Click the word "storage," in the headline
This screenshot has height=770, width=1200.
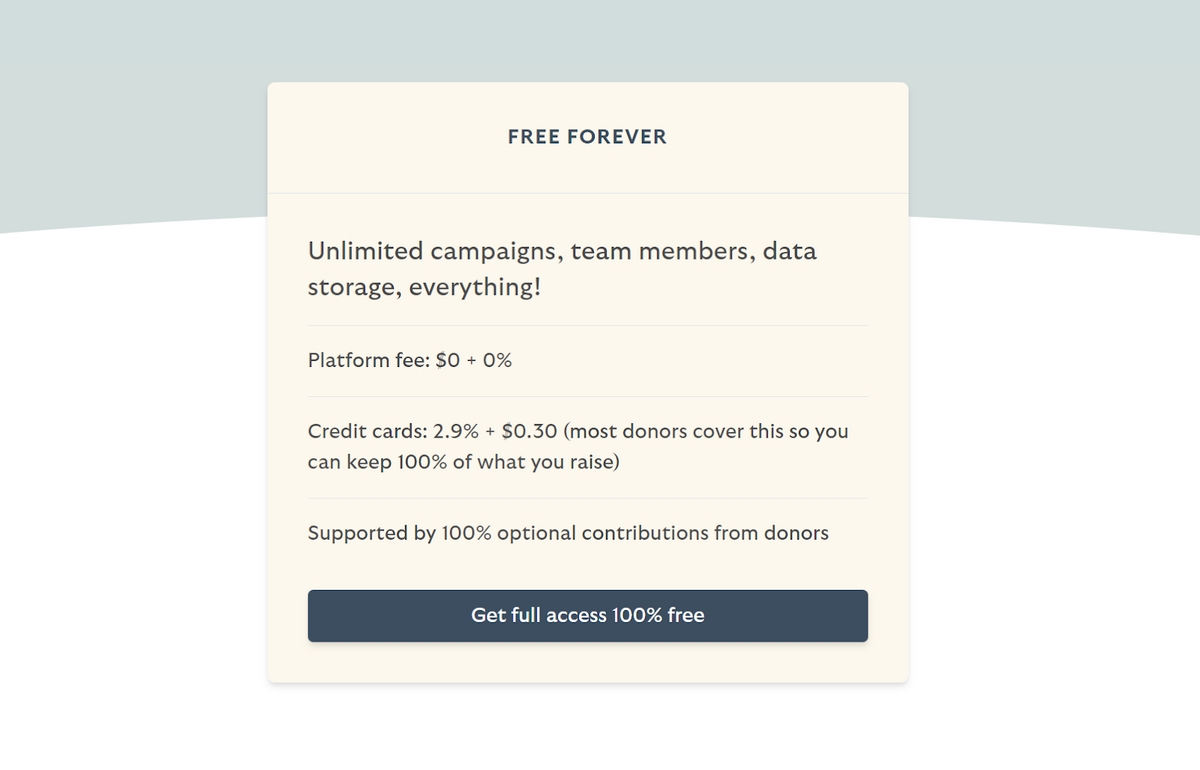click(x=354, y=288)
